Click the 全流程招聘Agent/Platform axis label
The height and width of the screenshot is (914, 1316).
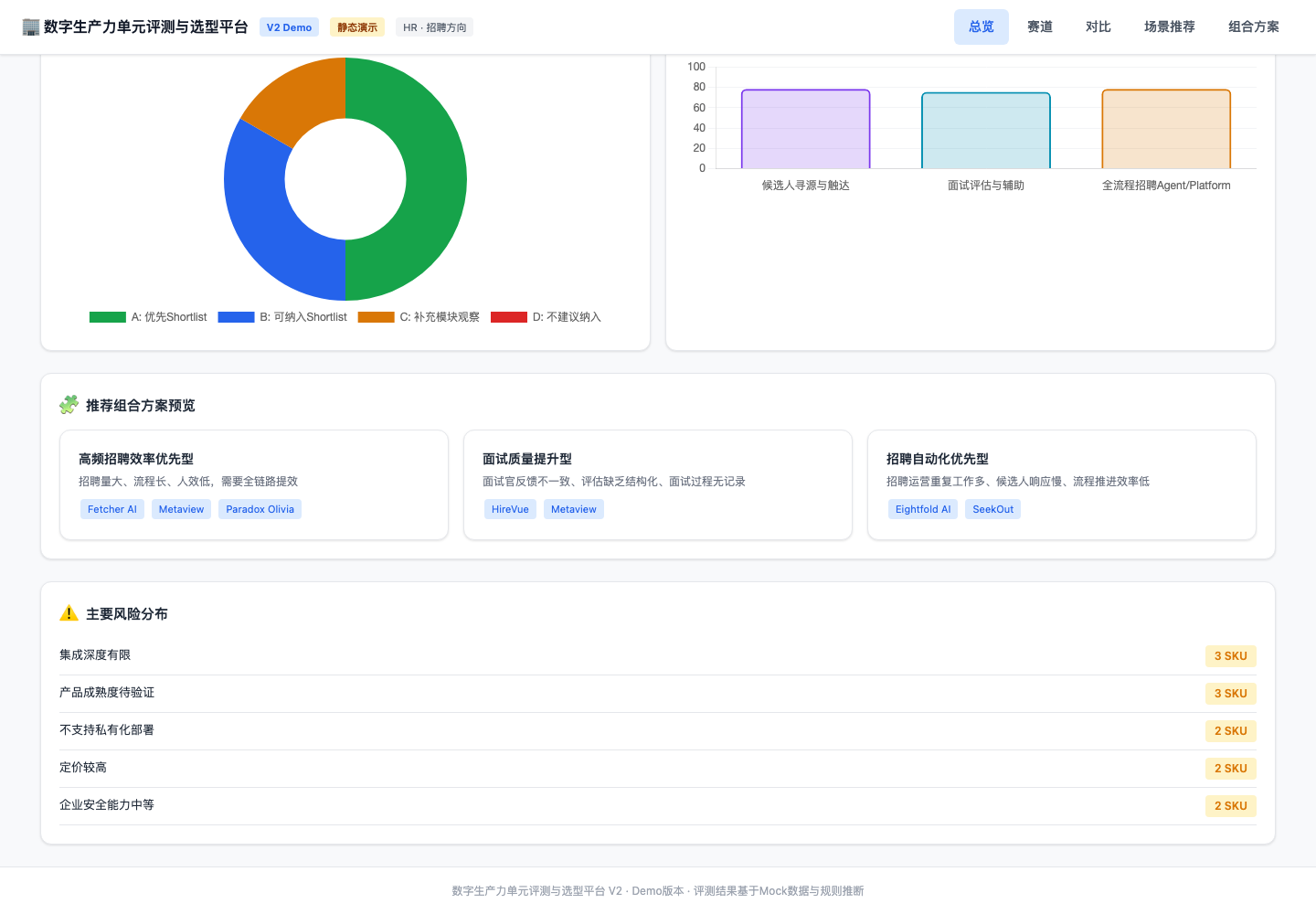[1166, 186]
